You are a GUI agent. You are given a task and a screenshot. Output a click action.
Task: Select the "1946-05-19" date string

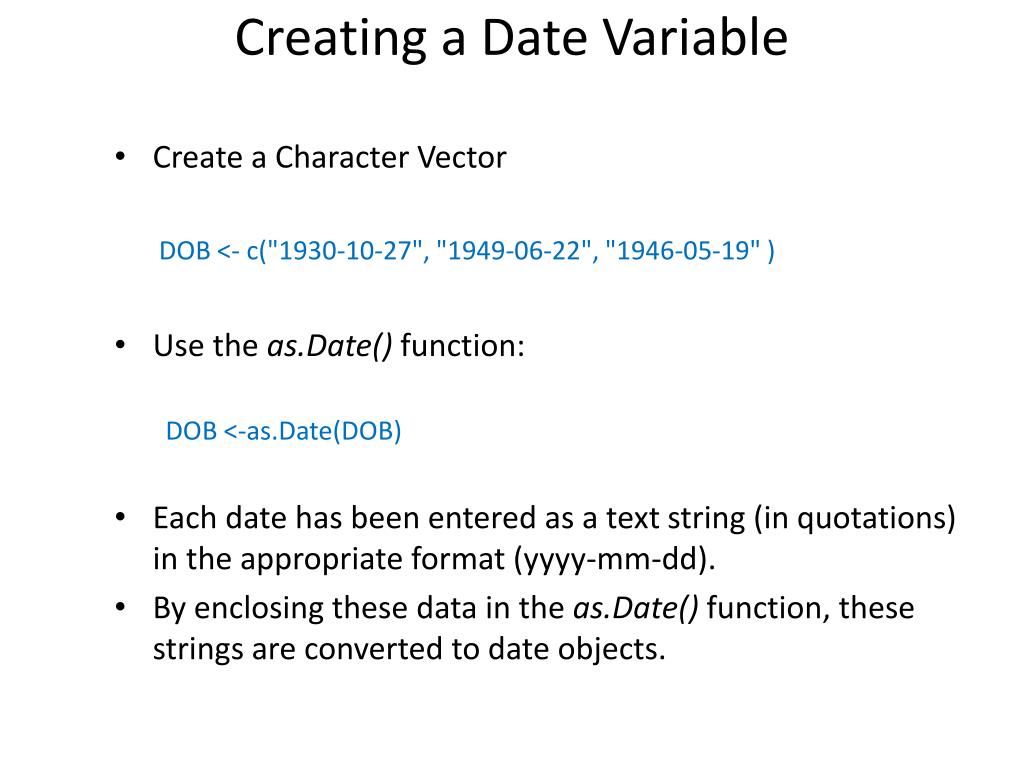682,251
